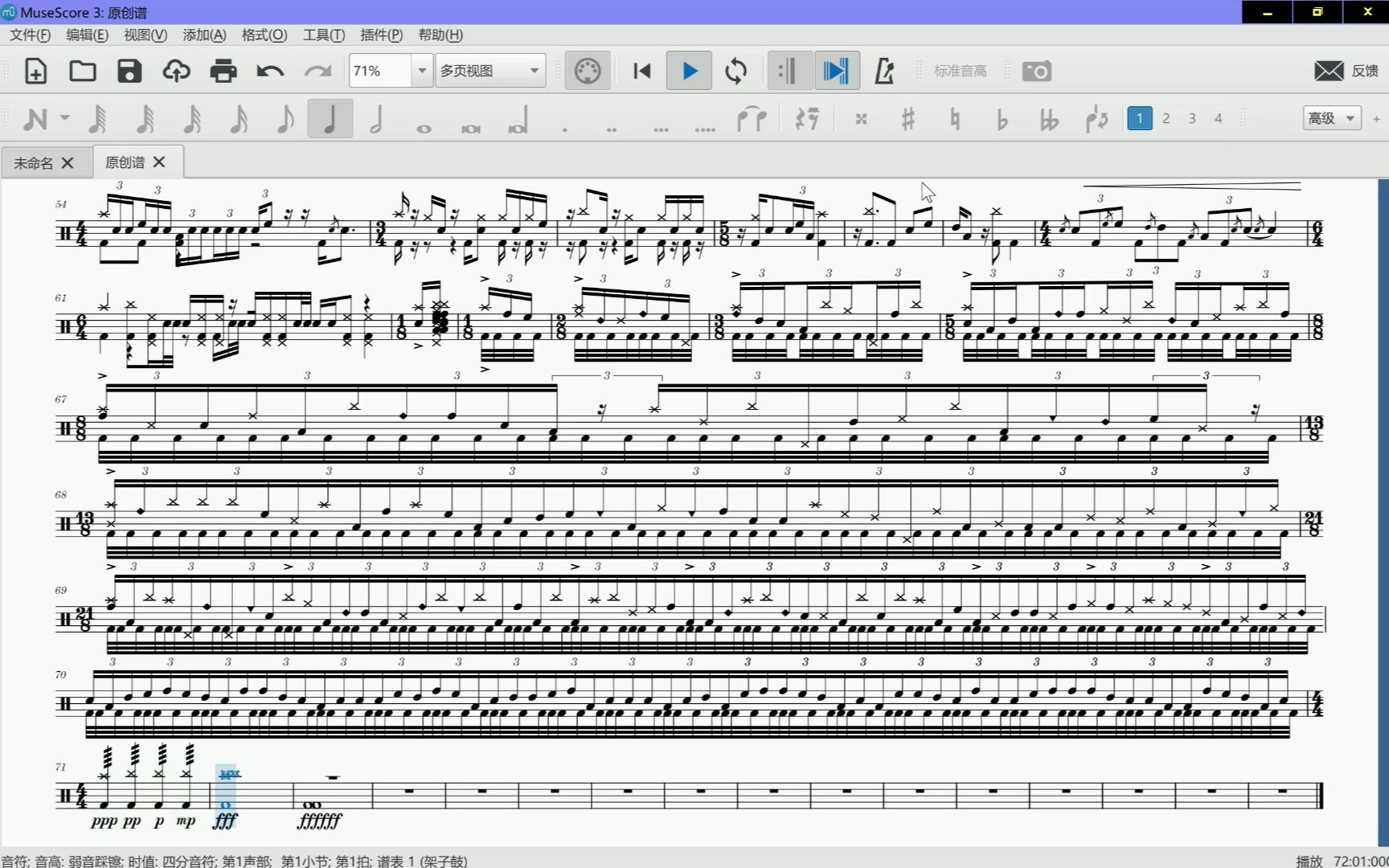Select the longa note duration
This screenshot has height=868, width=1389.
518,119
